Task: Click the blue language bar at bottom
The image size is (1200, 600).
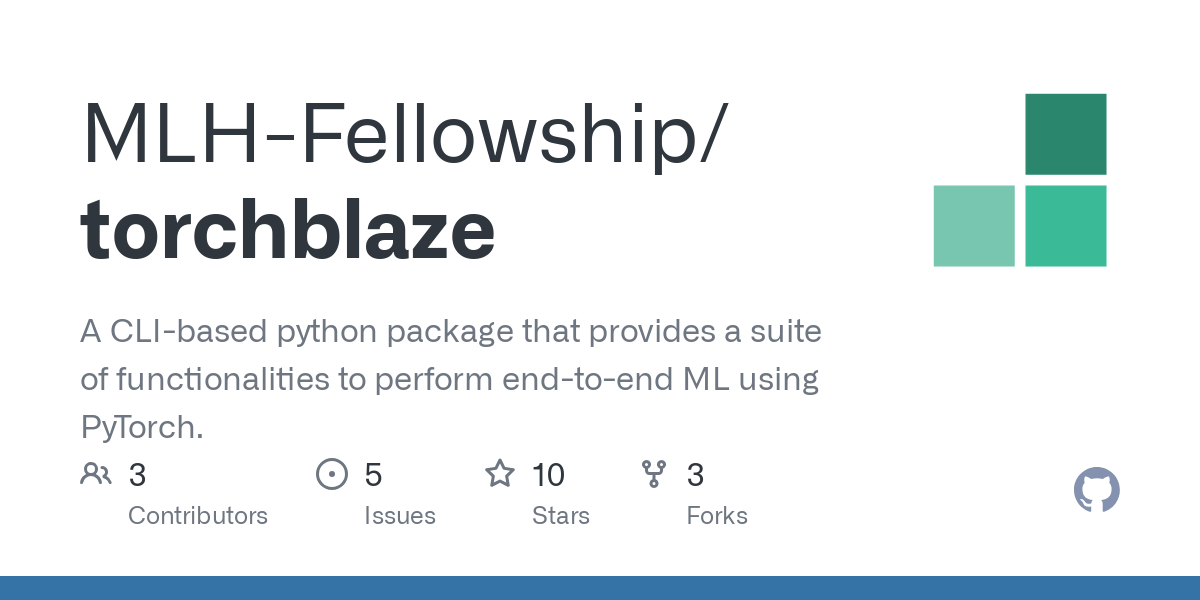Action: (600, 588)
